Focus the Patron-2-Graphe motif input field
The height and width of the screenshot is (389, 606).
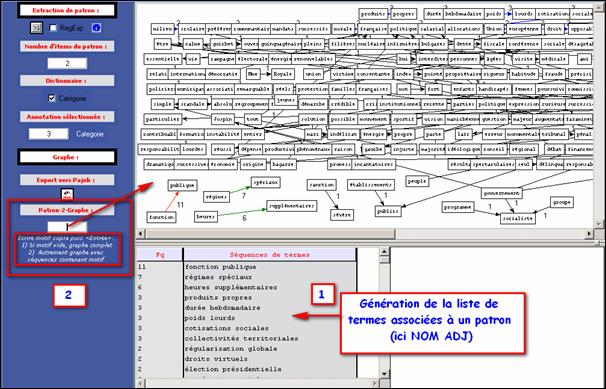coord(67,226)
